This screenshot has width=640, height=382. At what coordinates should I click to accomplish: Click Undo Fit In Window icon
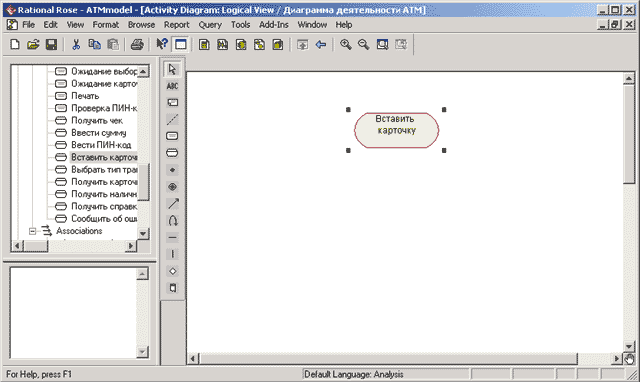point(401,44)
